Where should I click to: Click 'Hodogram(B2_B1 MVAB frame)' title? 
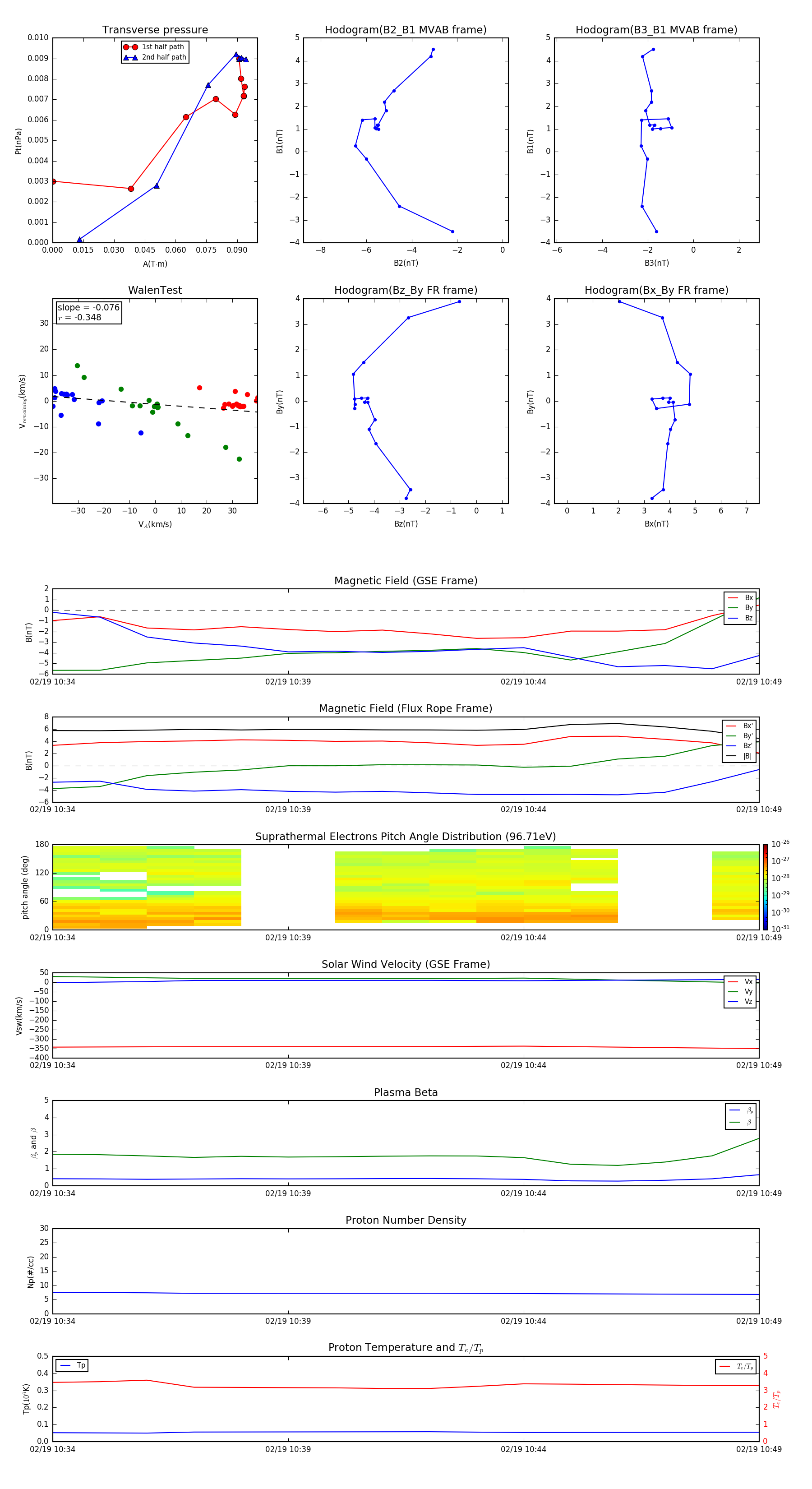(406, 29)
